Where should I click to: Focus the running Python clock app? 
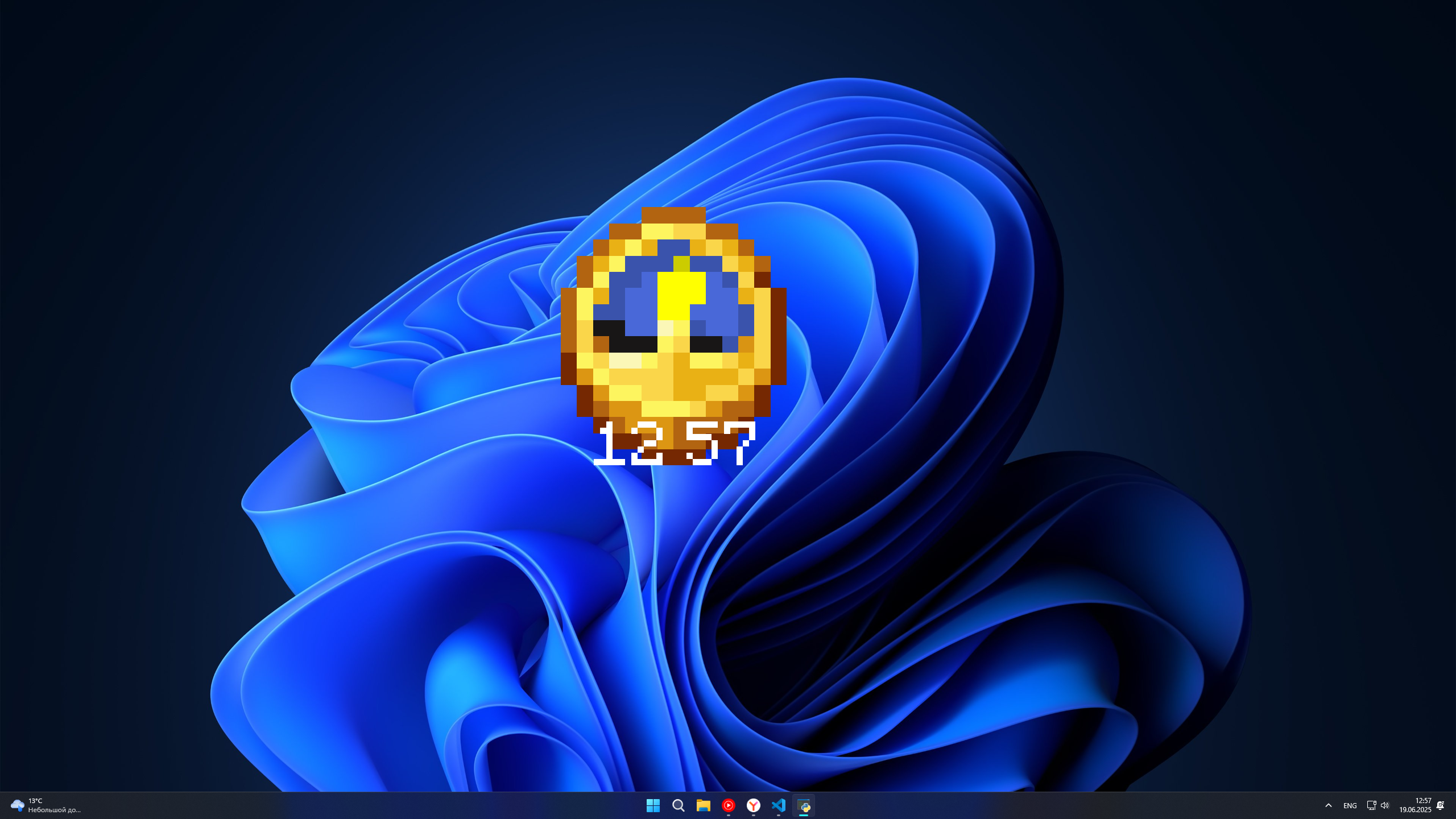click(804, 805)
